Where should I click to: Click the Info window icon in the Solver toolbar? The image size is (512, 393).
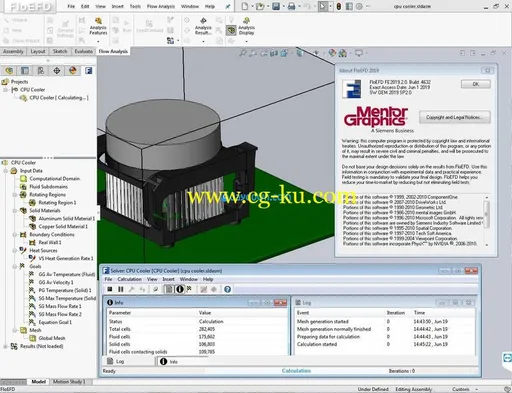pos(180,289)
